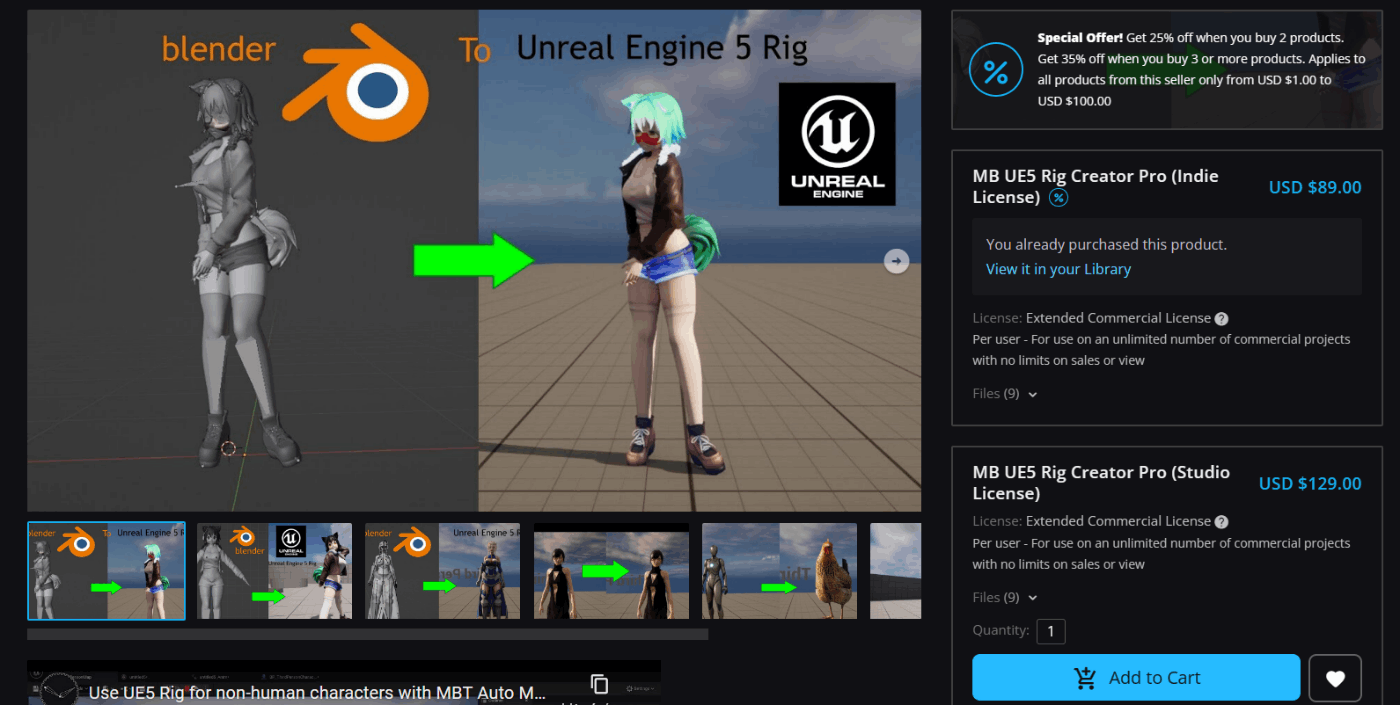Click the 'USD $129.00' price
The image size is (1400, 705).
[1310, 483]
